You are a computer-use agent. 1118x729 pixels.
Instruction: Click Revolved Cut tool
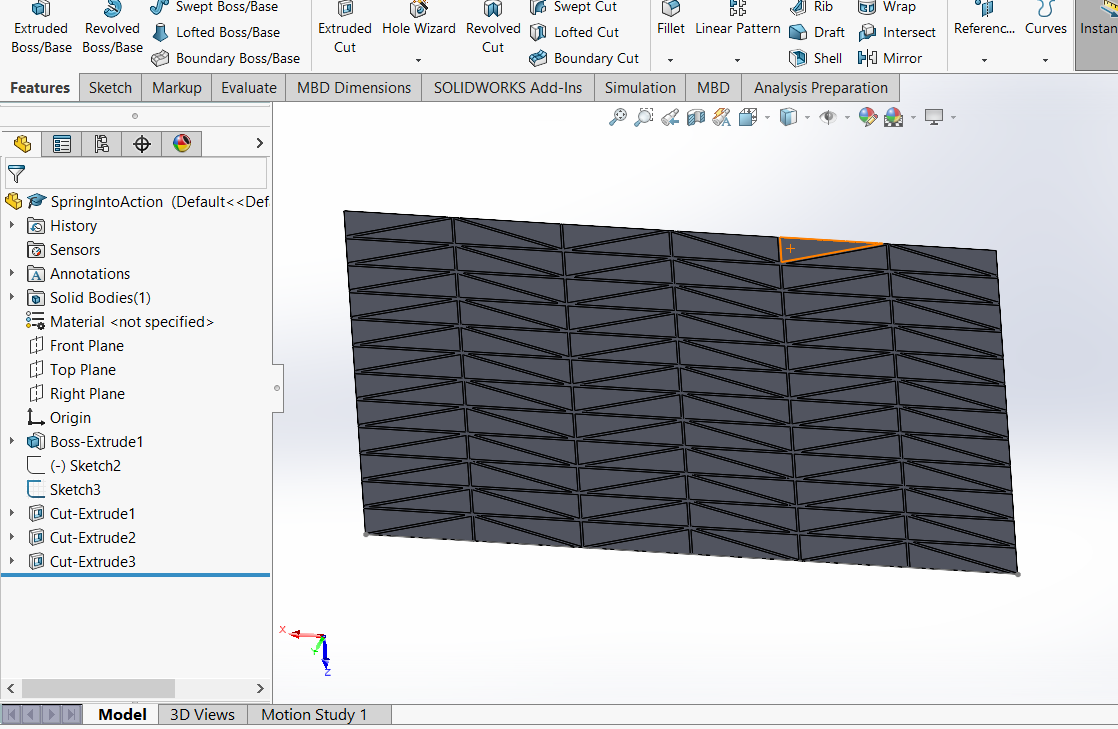click(493, 29)
